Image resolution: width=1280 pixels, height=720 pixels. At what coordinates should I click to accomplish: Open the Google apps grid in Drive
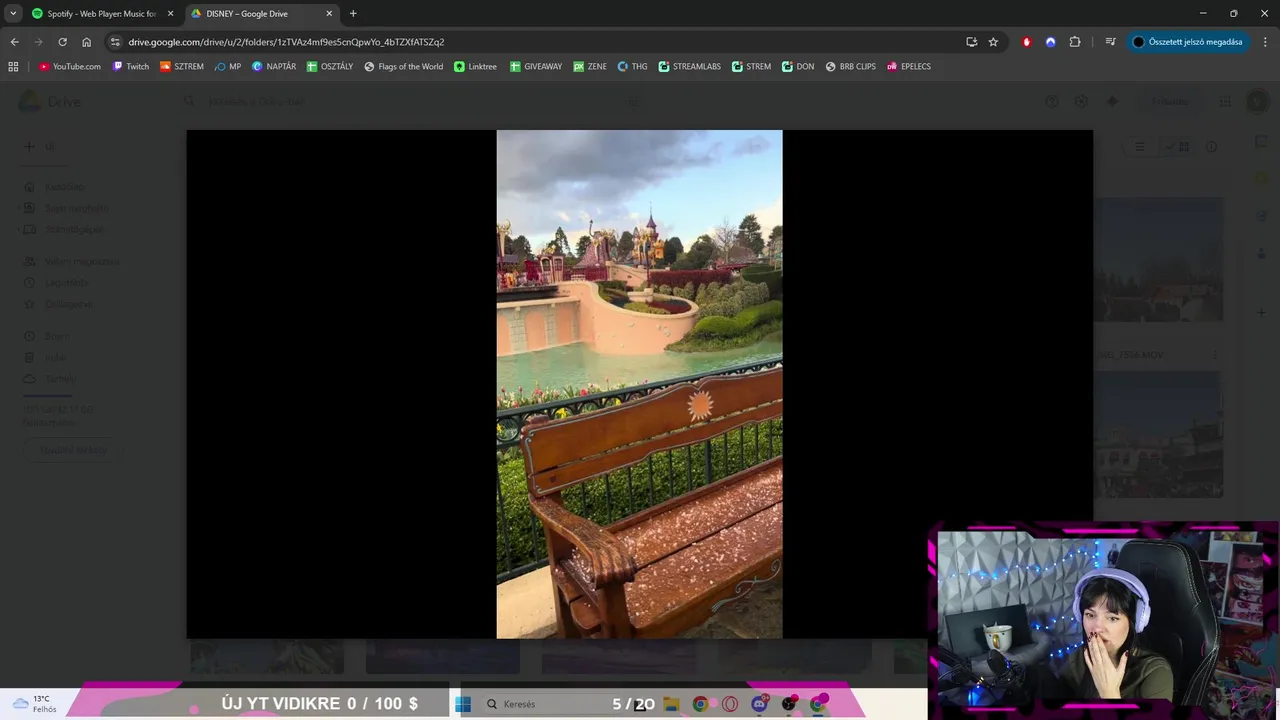[1225, 102]
